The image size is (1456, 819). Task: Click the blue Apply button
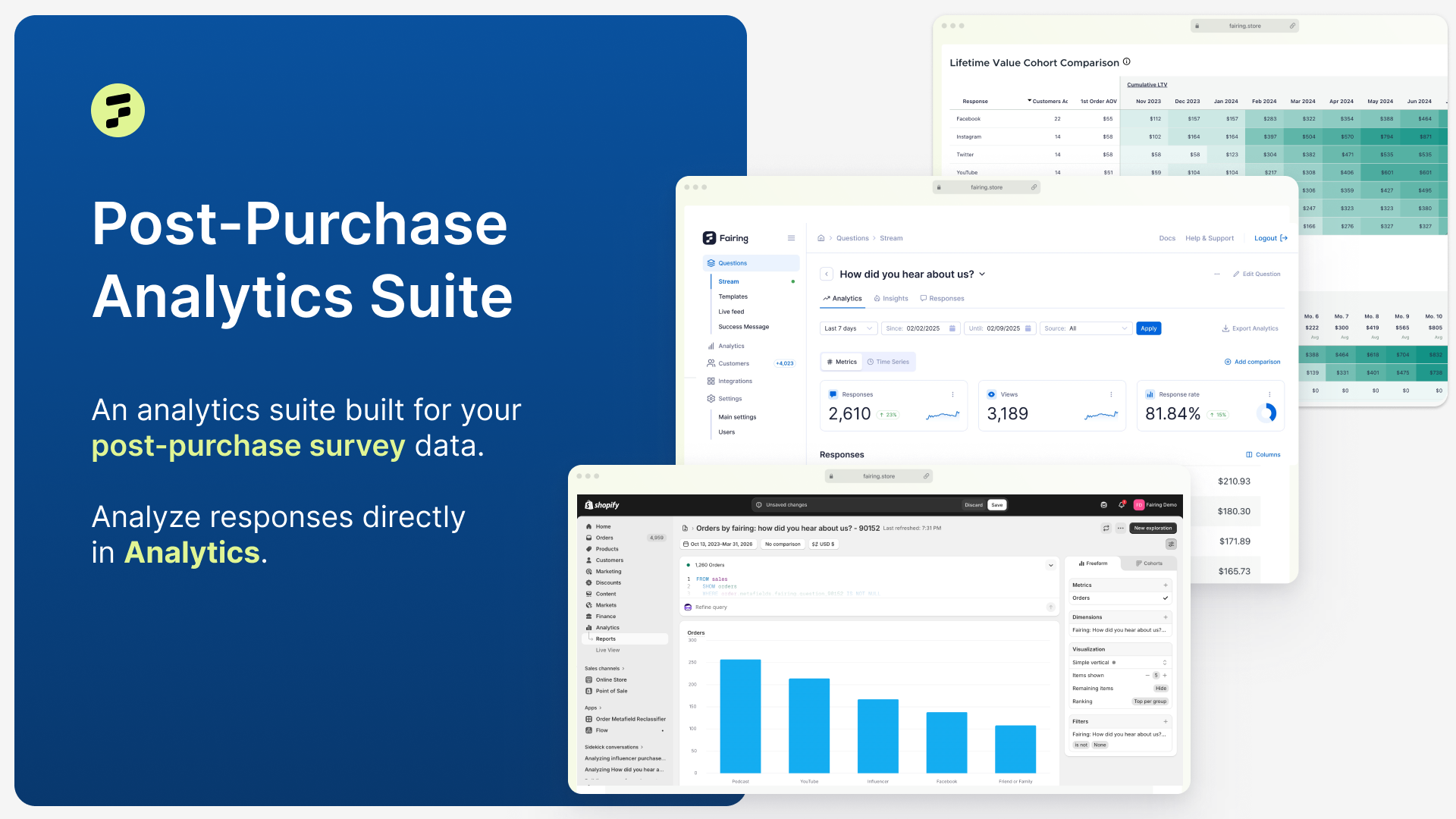click(x=1148, y=328)
